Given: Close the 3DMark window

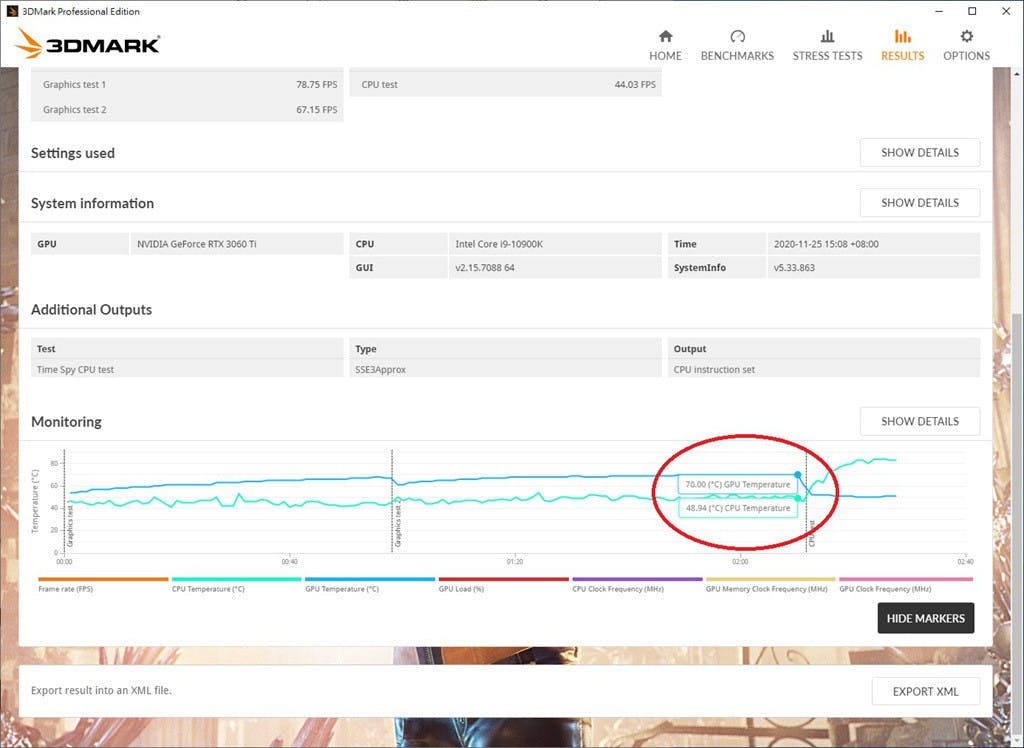Looking at the screenshot, I should (1006, 11).
